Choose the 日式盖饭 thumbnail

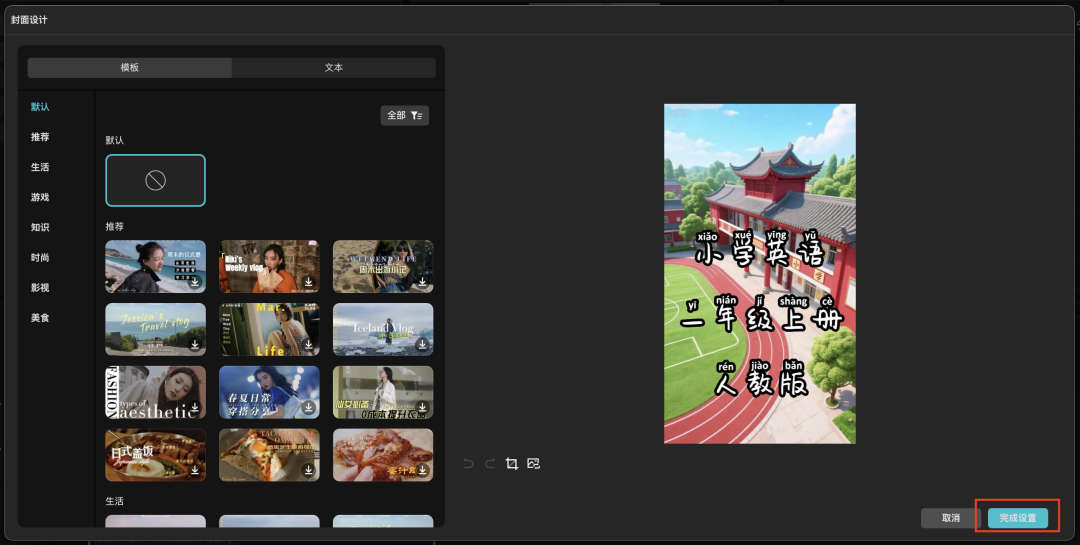156,455
